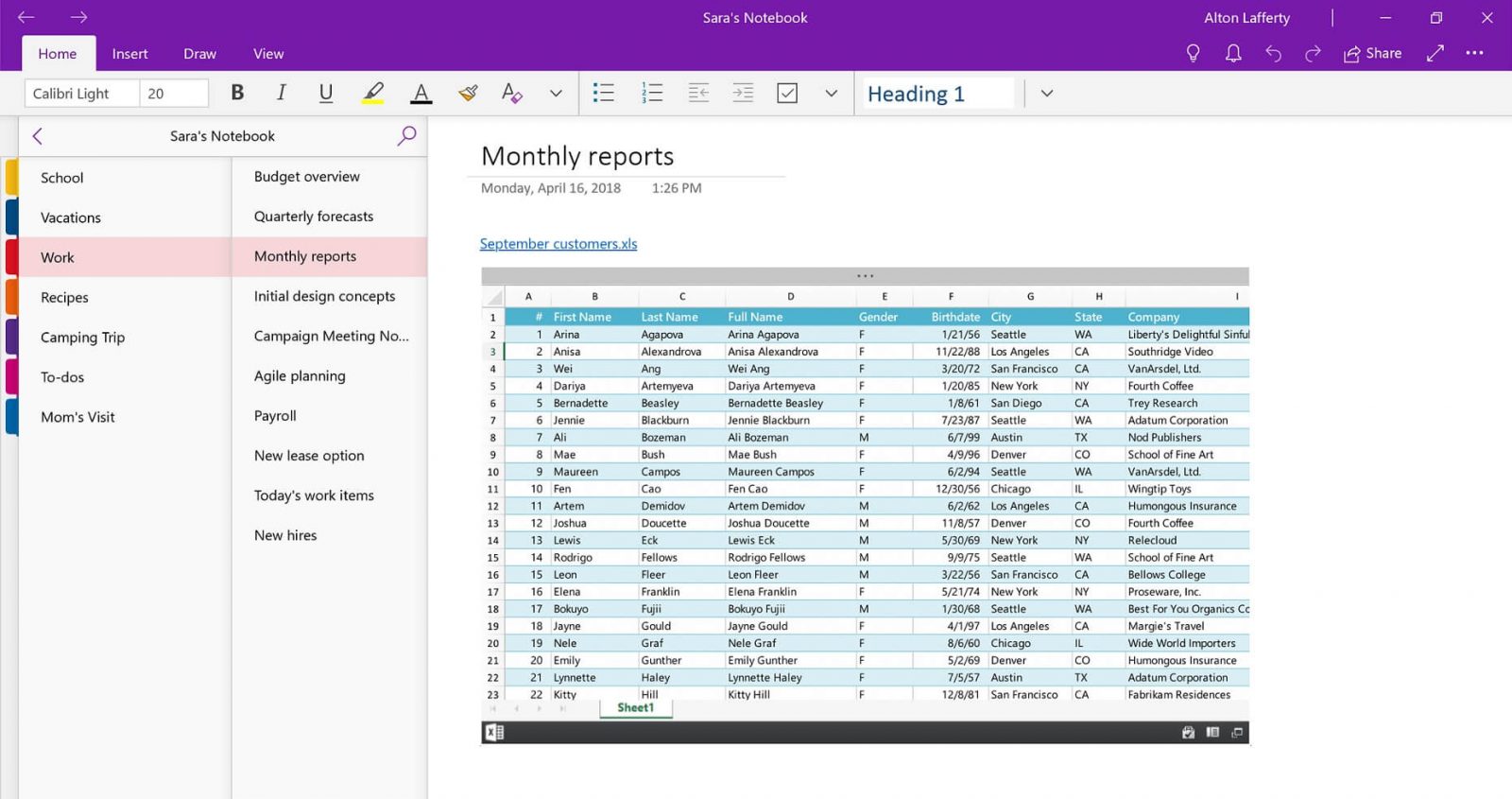Open the Insert tab

pyautogui.click(x=130, y=54)
